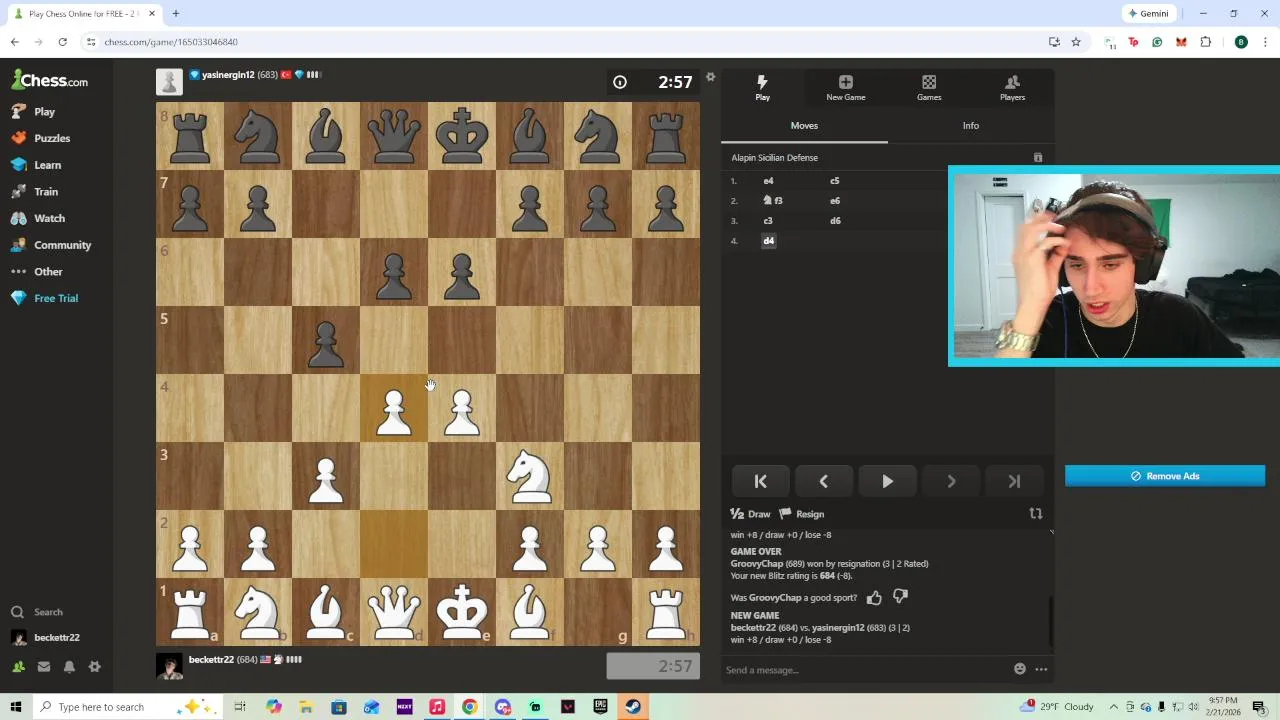
Task: Open the chat emoji picker
Action: pyautogui.click(x=1020, y=669)
